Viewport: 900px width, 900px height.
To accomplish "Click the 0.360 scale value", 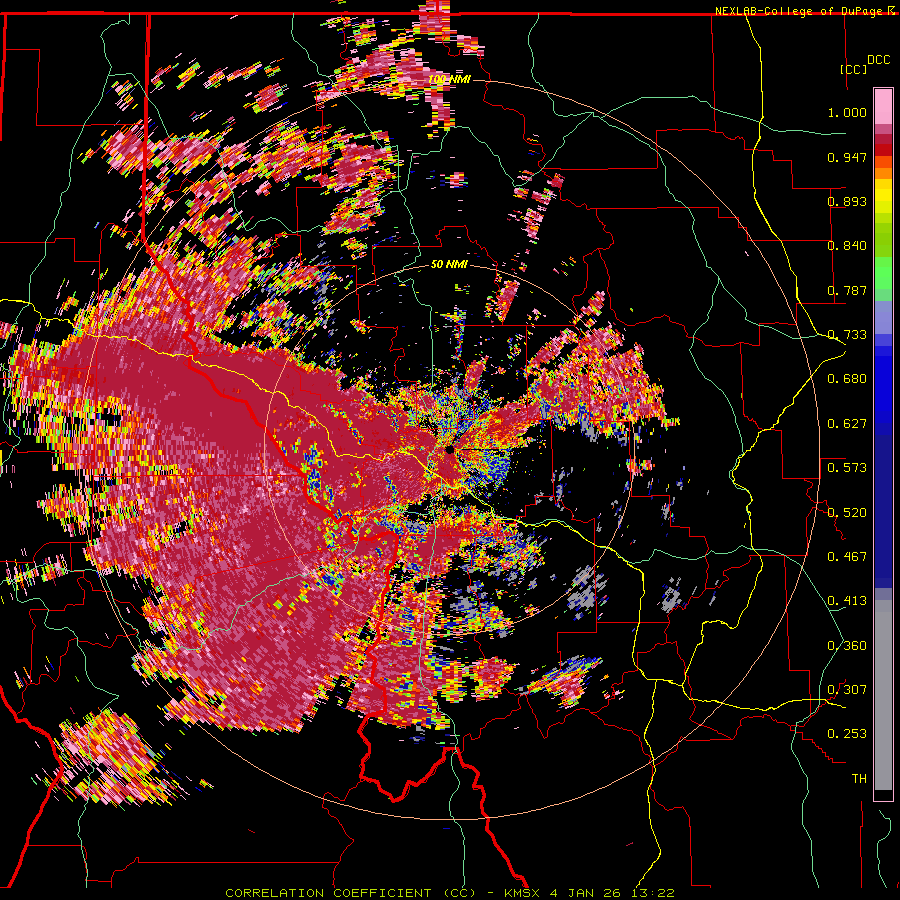I will 847,646.
